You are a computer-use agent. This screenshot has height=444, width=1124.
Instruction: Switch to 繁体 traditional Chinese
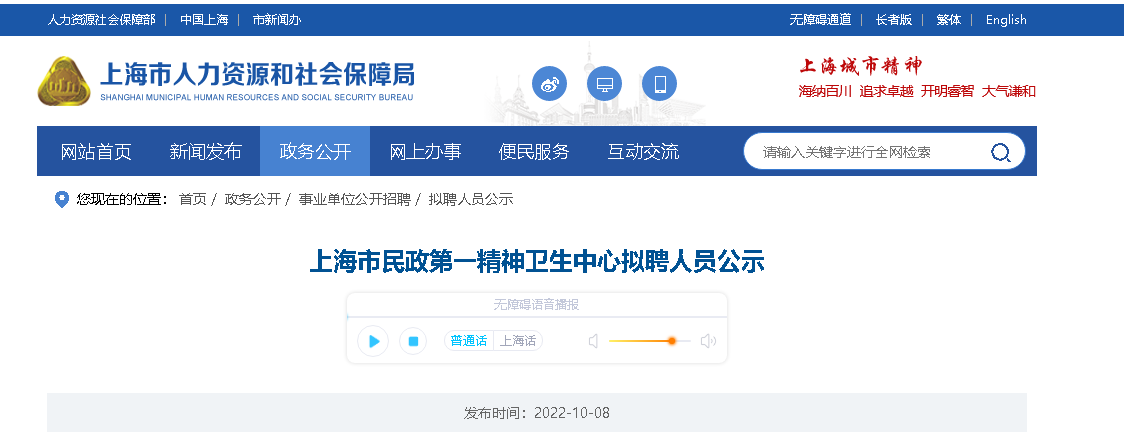(x=948, y=20)
